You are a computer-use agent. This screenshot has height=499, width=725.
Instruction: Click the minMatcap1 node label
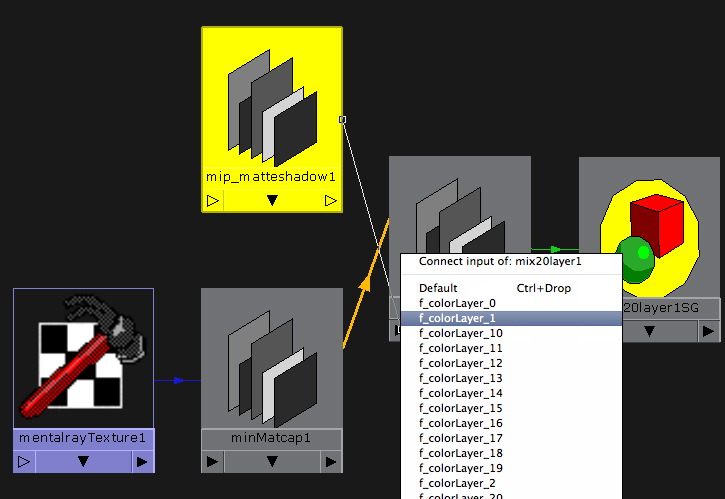pos(271,437)
